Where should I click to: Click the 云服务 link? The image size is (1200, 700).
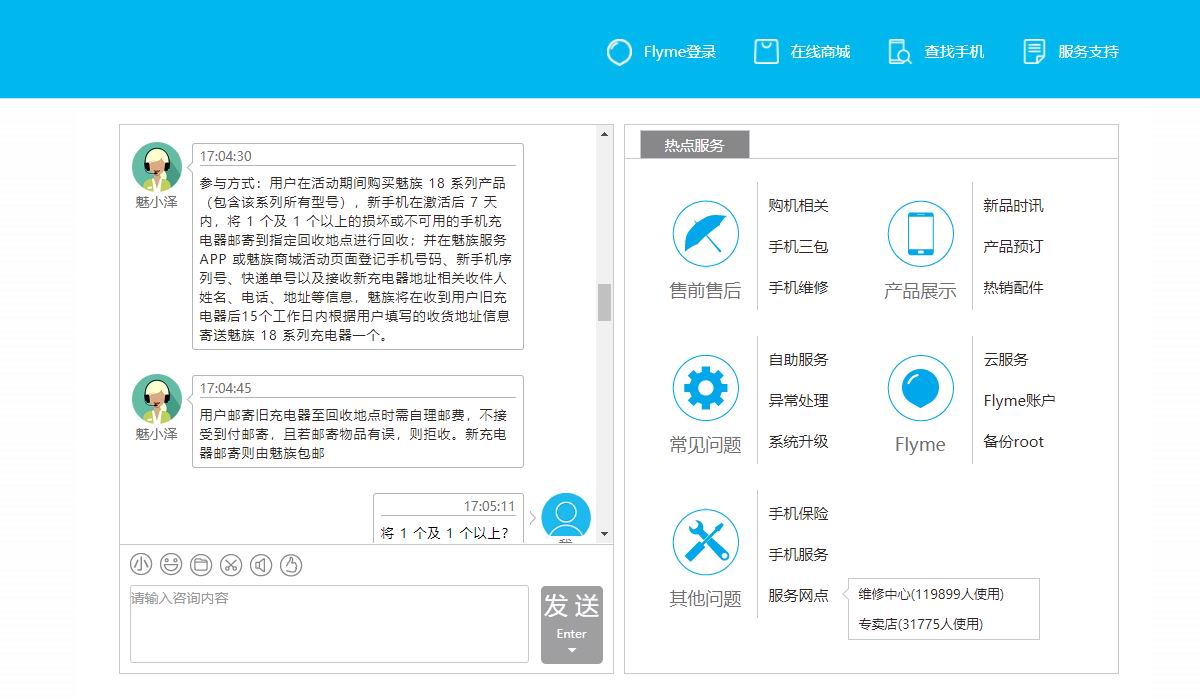[1006, 360]
